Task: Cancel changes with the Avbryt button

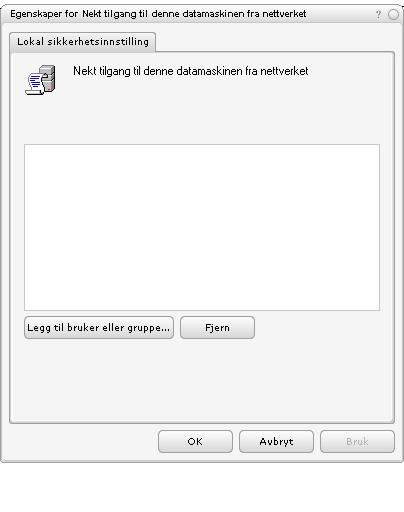Action: [x=276, y=442]
